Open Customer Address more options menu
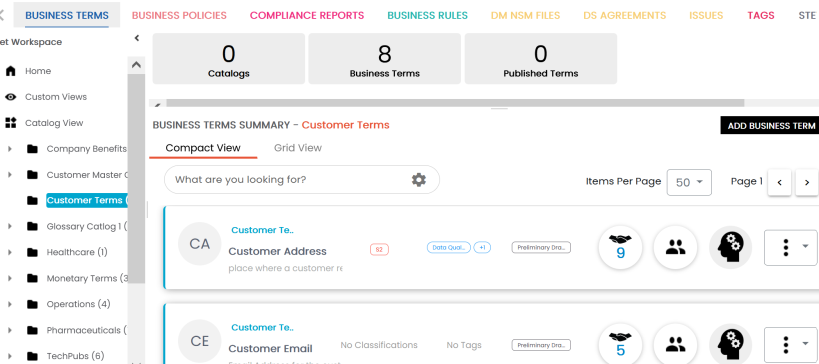The width and height of the screenshot is (819, 364). click(x=790, y=248)
